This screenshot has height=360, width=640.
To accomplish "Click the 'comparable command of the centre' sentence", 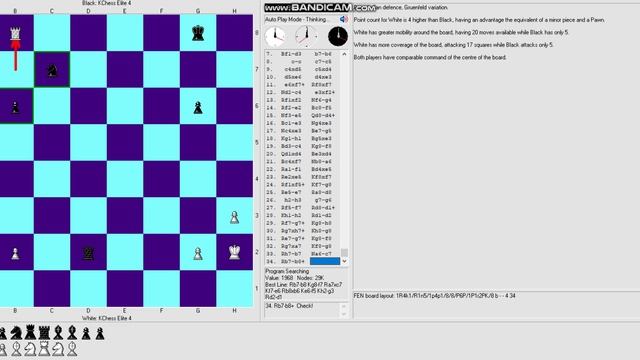I will point(430,58).
